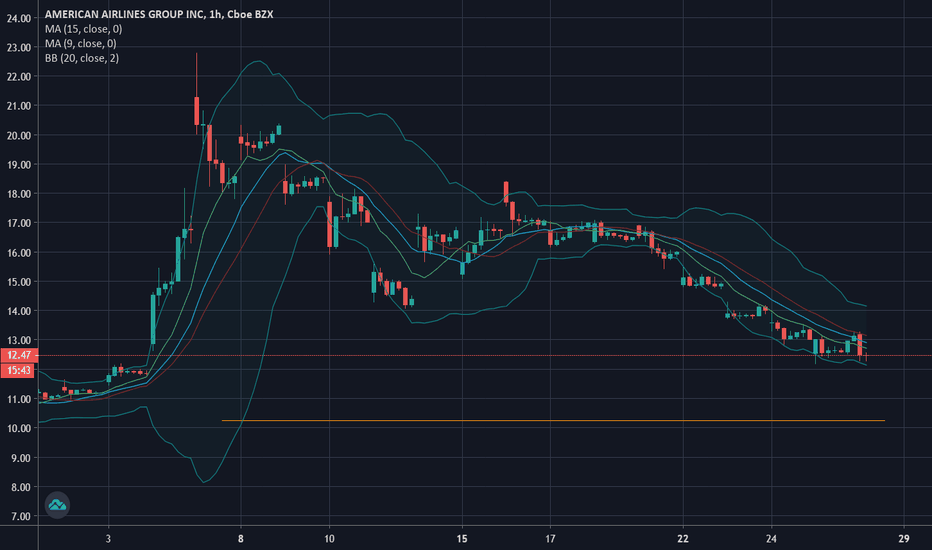Click date label 22 on time axis
The height and width of the screenshot is (550, 932).
683,539
